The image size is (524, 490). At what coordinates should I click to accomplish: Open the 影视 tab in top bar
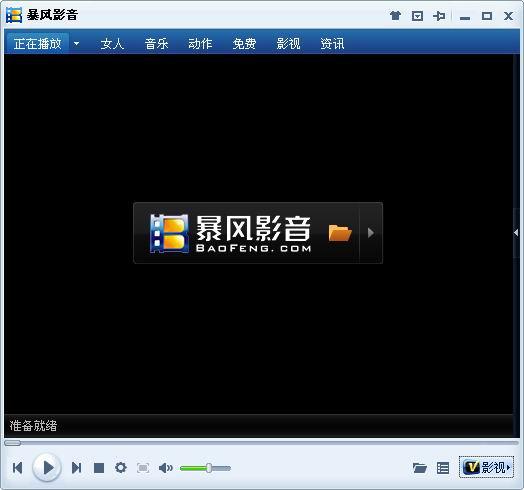(288, 44)
